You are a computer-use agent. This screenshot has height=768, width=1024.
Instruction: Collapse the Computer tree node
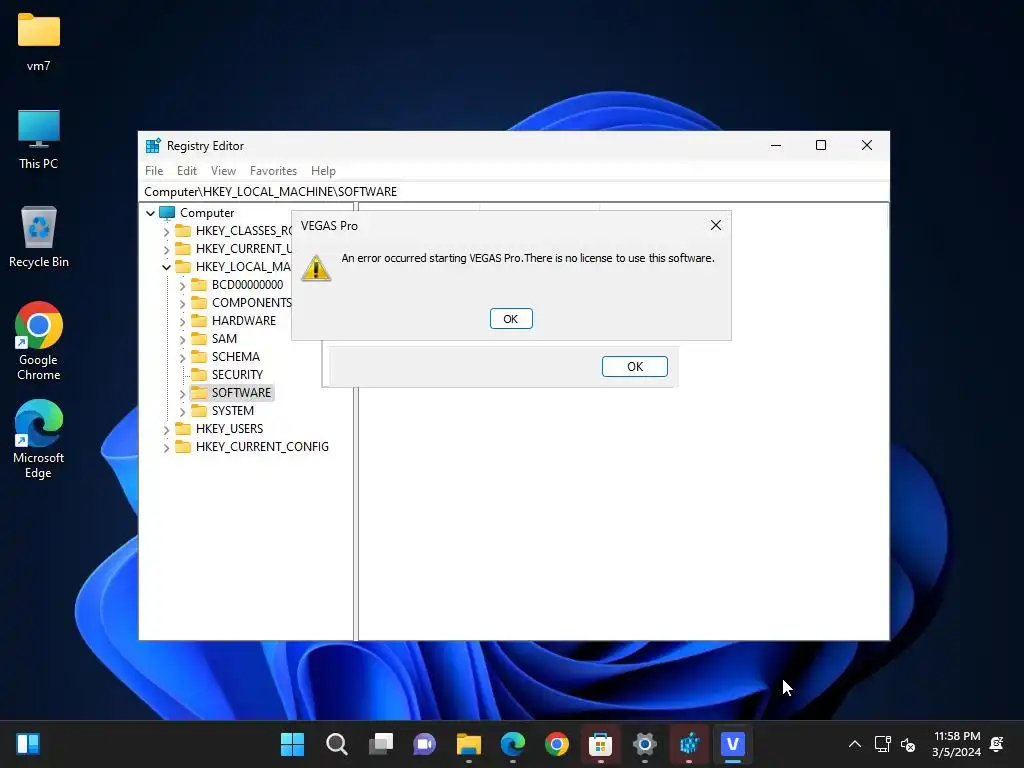point(150,213)
